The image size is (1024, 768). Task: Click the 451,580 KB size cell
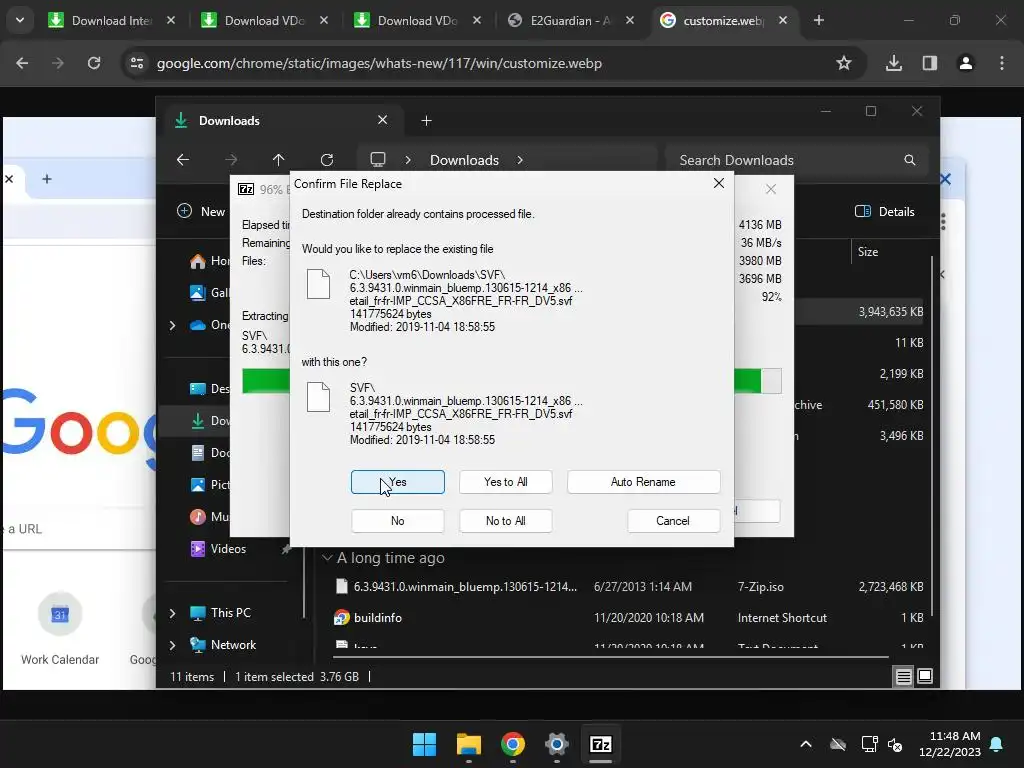895,404
